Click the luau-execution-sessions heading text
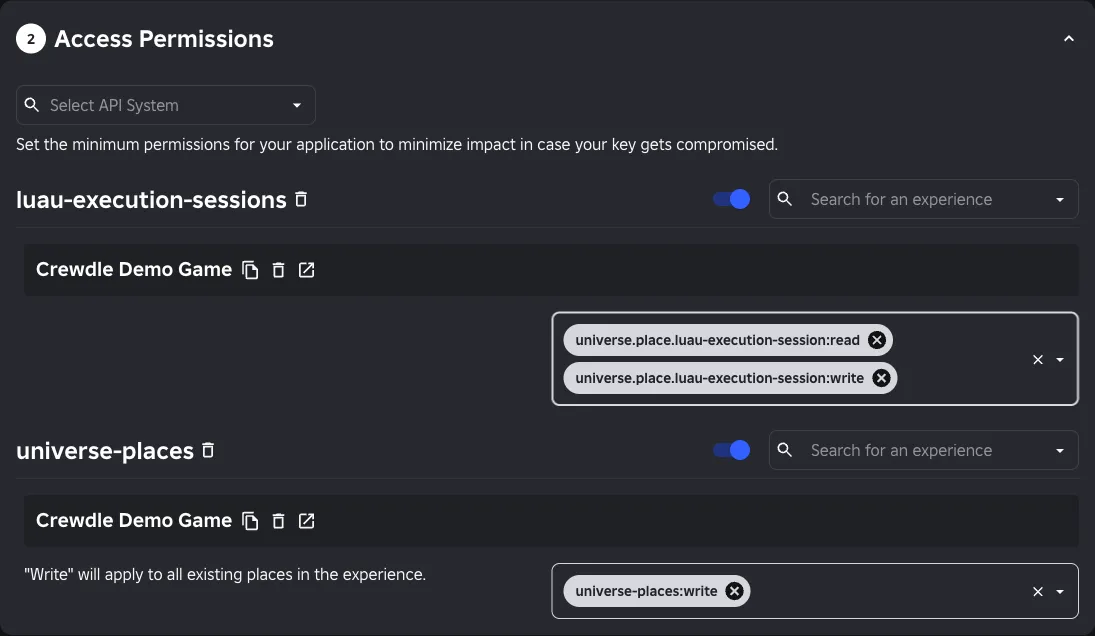1095x636 pixels. click(152, 200)
